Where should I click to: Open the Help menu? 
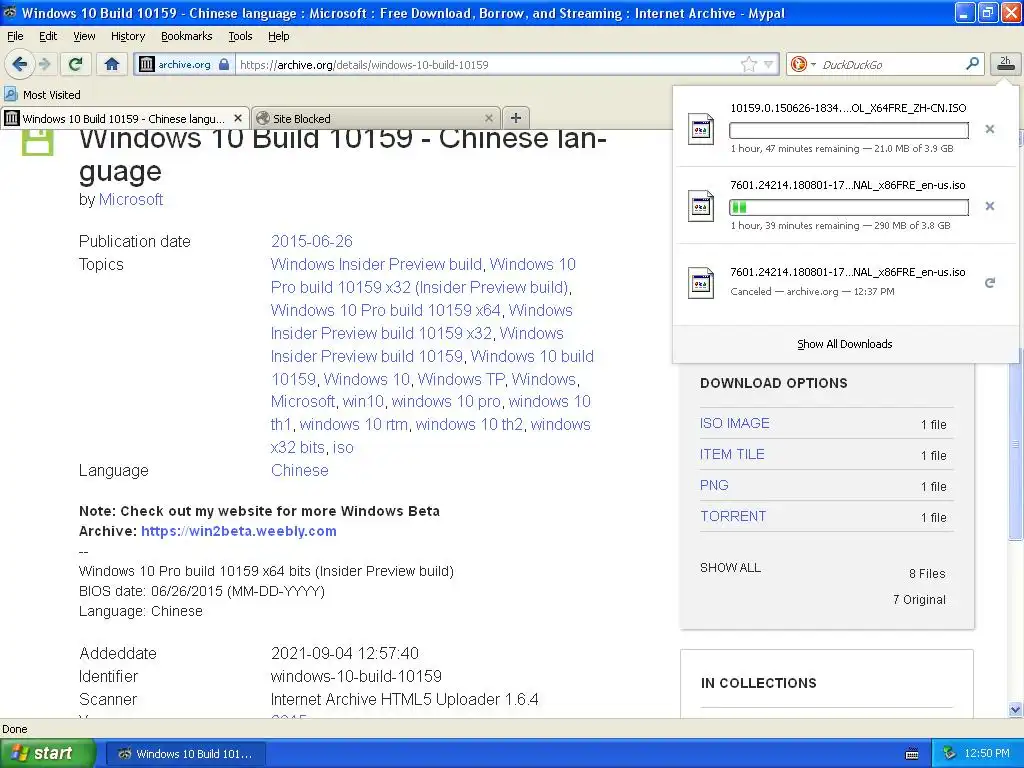tap(278, 36)
